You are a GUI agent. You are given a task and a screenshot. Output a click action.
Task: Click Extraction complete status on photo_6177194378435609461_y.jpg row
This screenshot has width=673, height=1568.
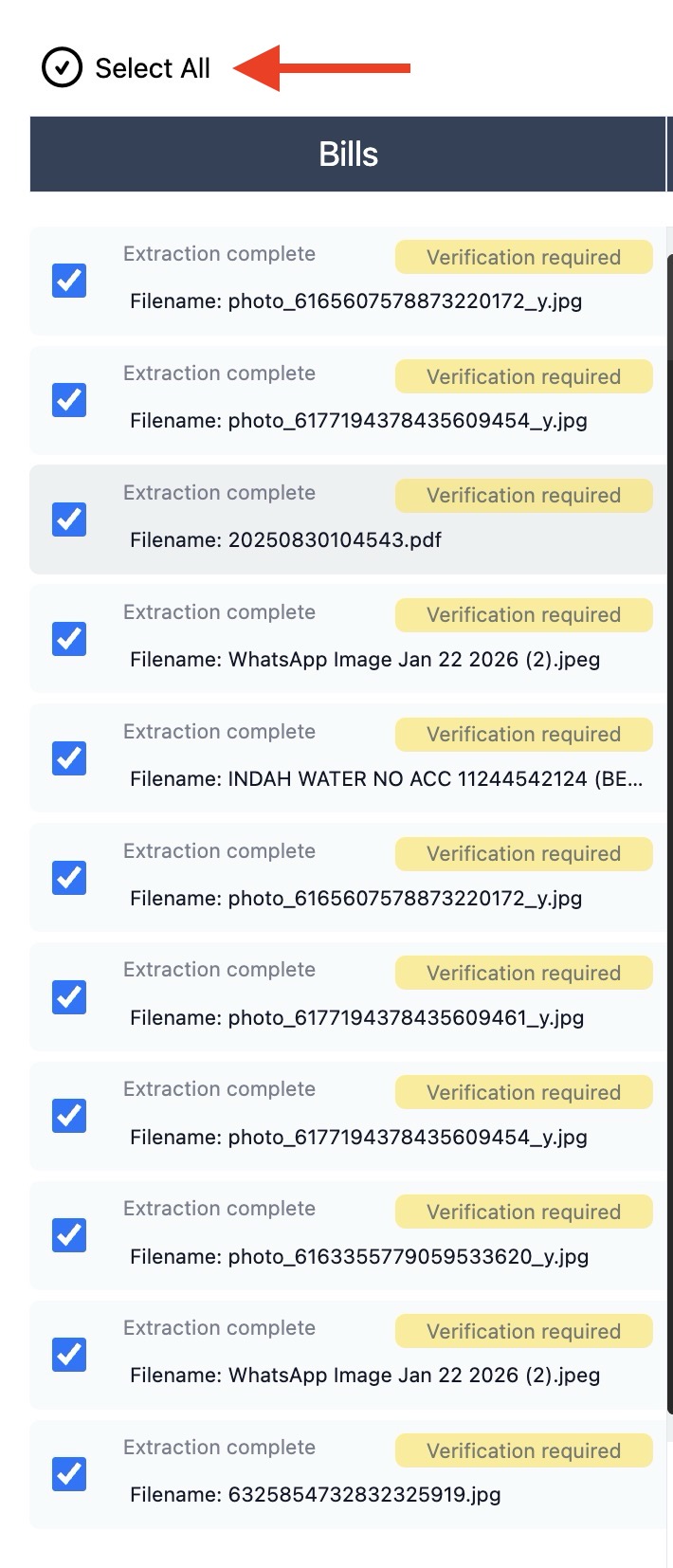219,970
